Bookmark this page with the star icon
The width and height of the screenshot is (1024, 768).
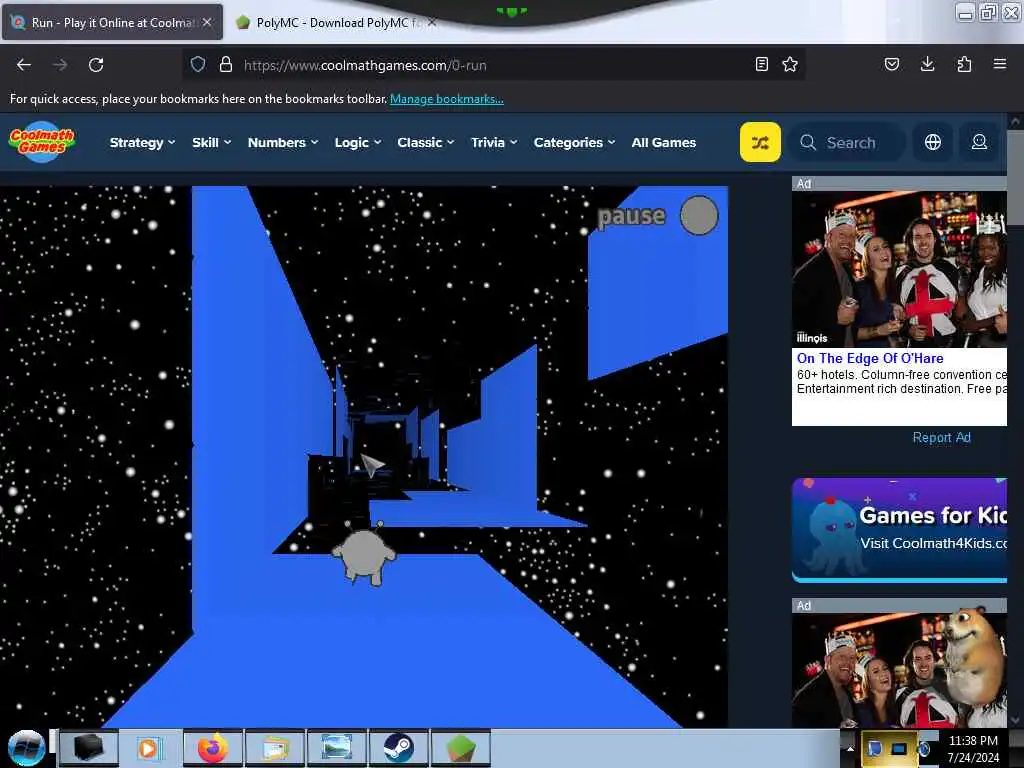point(790,64)
